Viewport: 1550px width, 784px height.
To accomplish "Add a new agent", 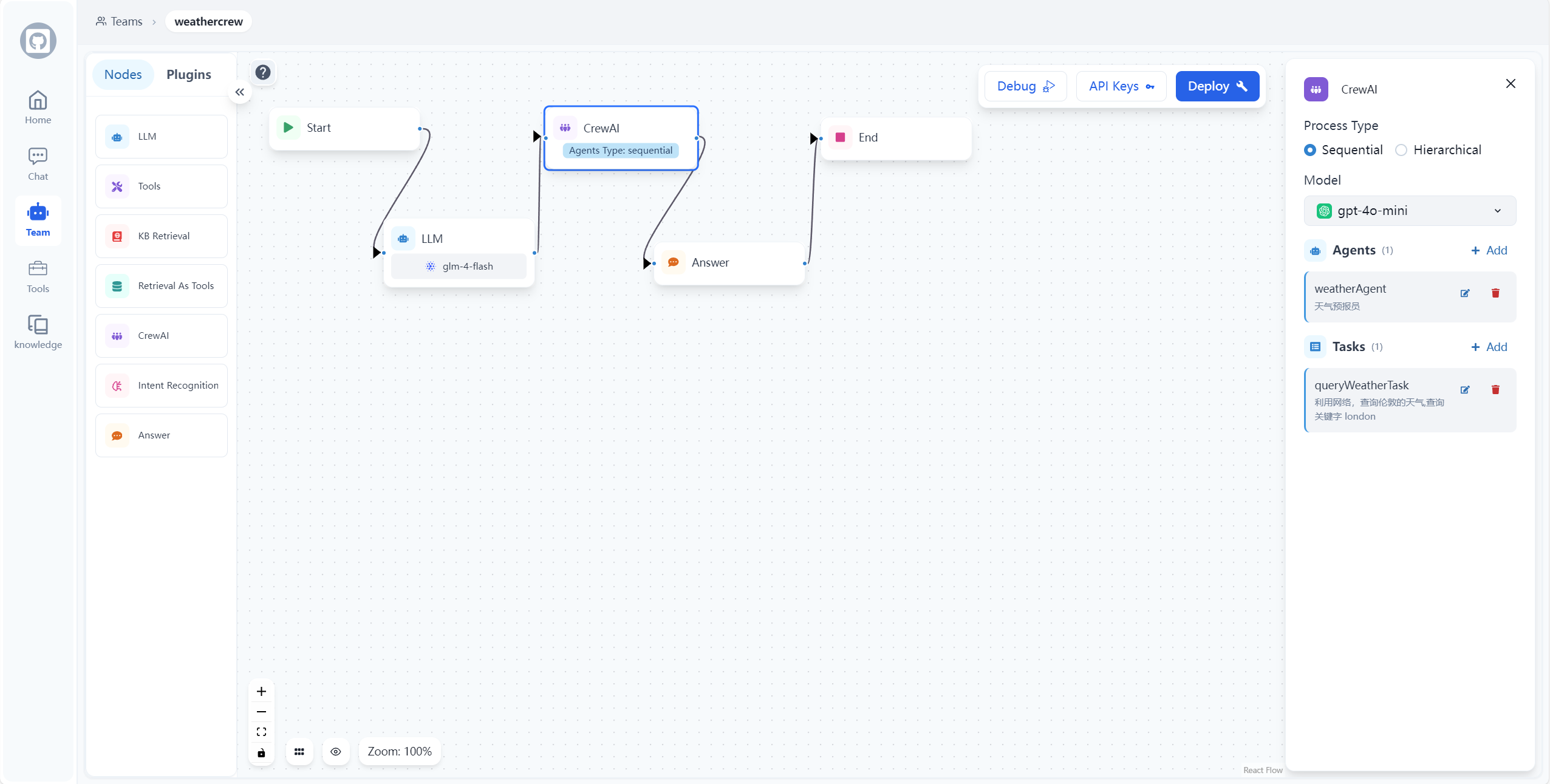I will pyautogui.click(x=1489, y=250).
